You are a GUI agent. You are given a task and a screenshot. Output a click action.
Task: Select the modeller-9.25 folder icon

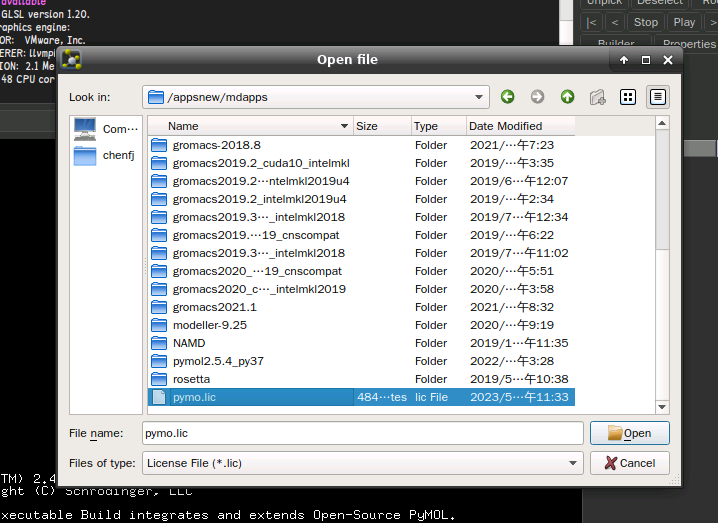(159, 325)
